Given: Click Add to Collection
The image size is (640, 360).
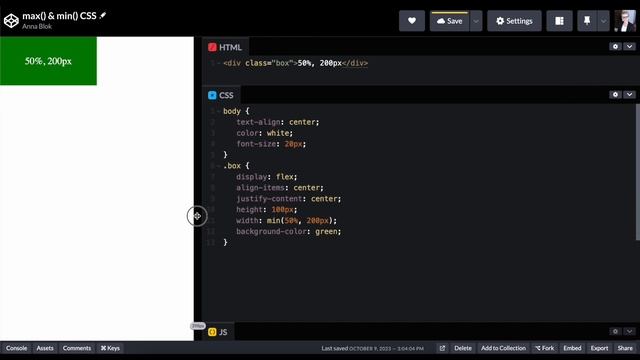Looking at the screenshot, I should tap(503, 348).
